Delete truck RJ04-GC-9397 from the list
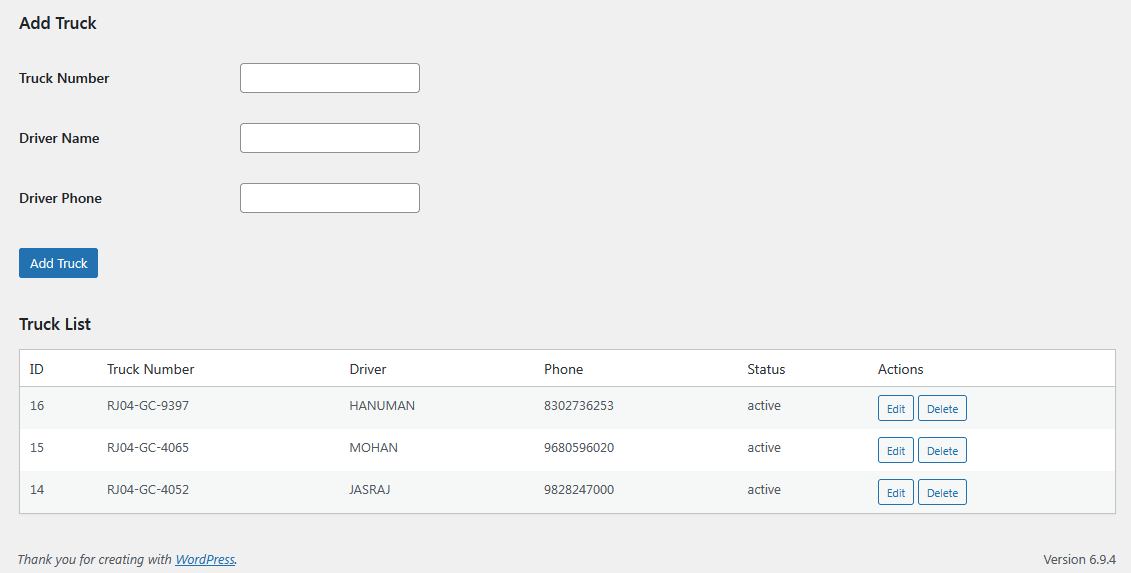Image resolution: width=1131 pixels, height=573 pixels. tap(942, 408)
